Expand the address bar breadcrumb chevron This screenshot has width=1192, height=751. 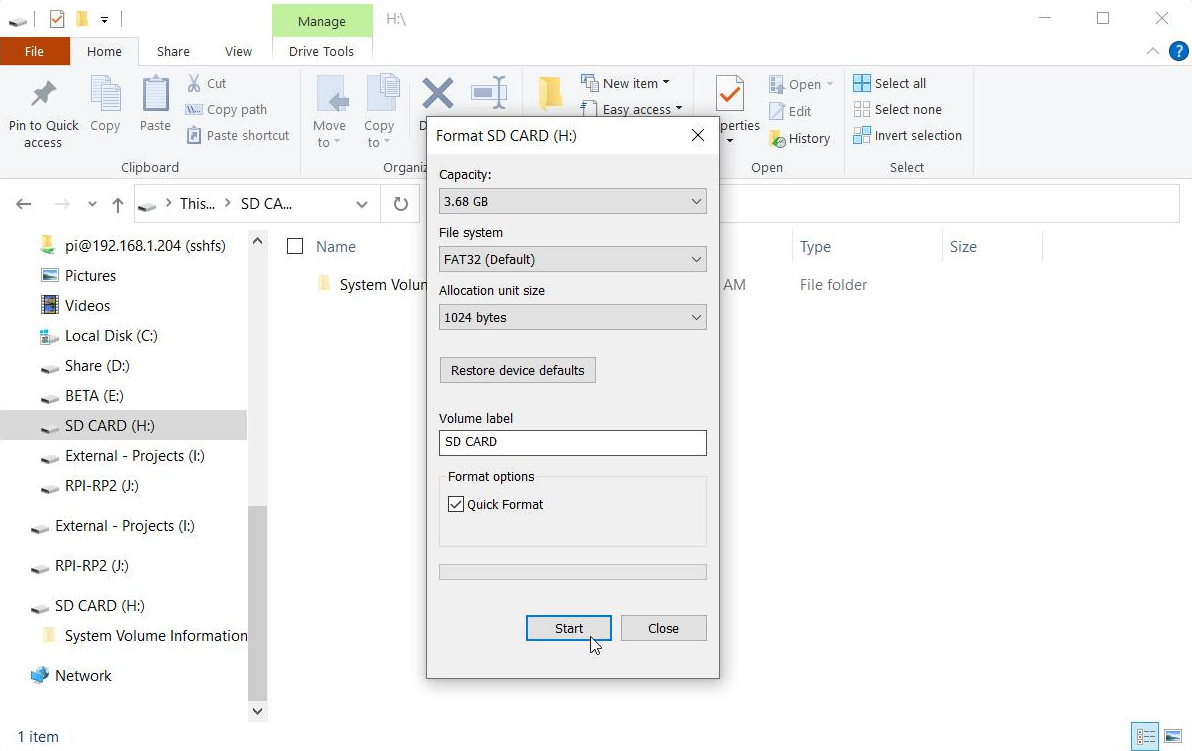click(x=362, y=203)
